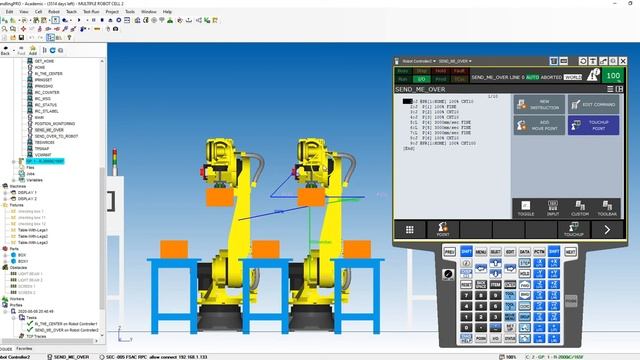Image resolution: width=640 pixels, height=360 pixels.
Task: Expand the Variables tree node
Action: point(14,180)
